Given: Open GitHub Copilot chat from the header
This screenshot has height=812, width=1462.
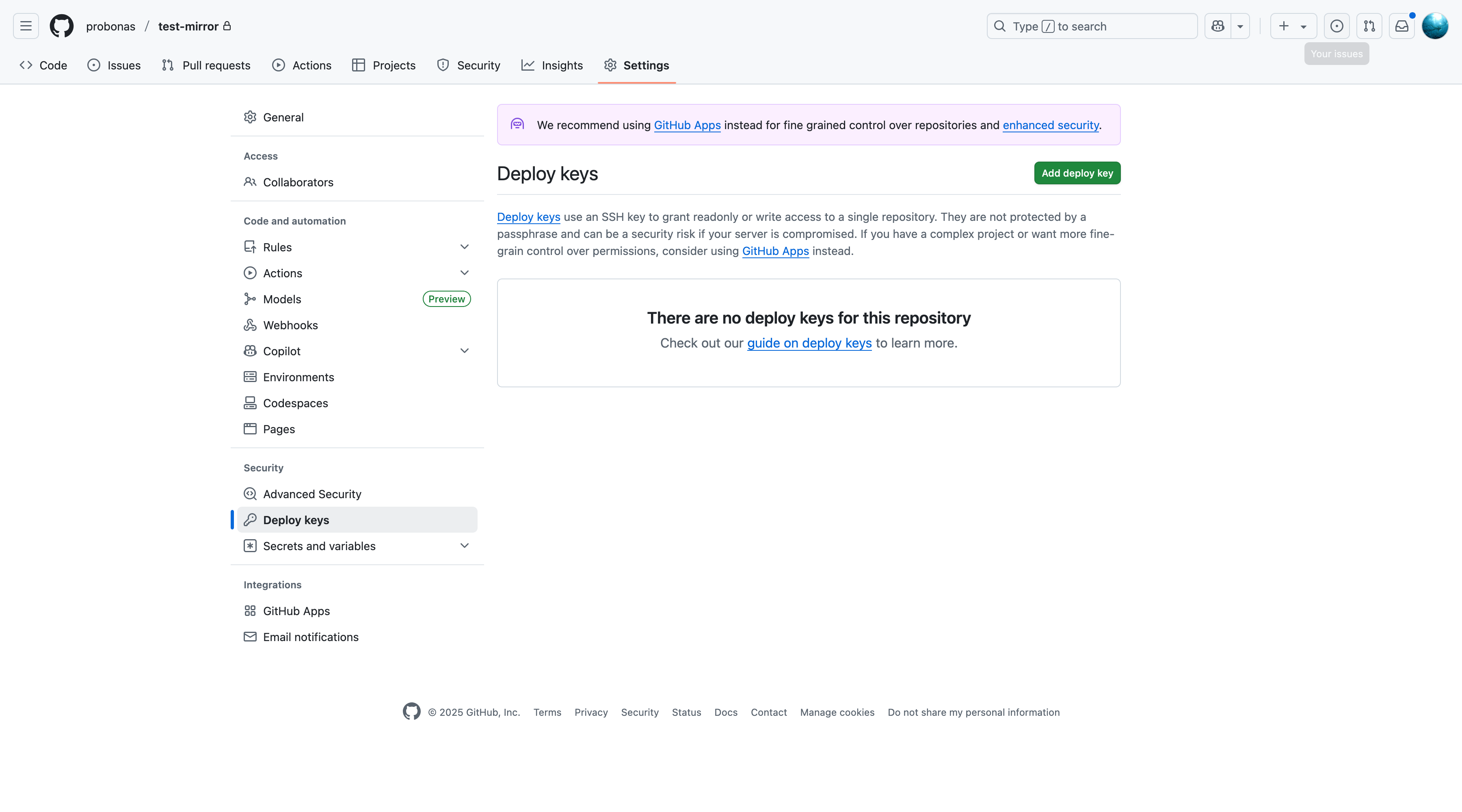Looking at the screenshot, I should 1218,26.
